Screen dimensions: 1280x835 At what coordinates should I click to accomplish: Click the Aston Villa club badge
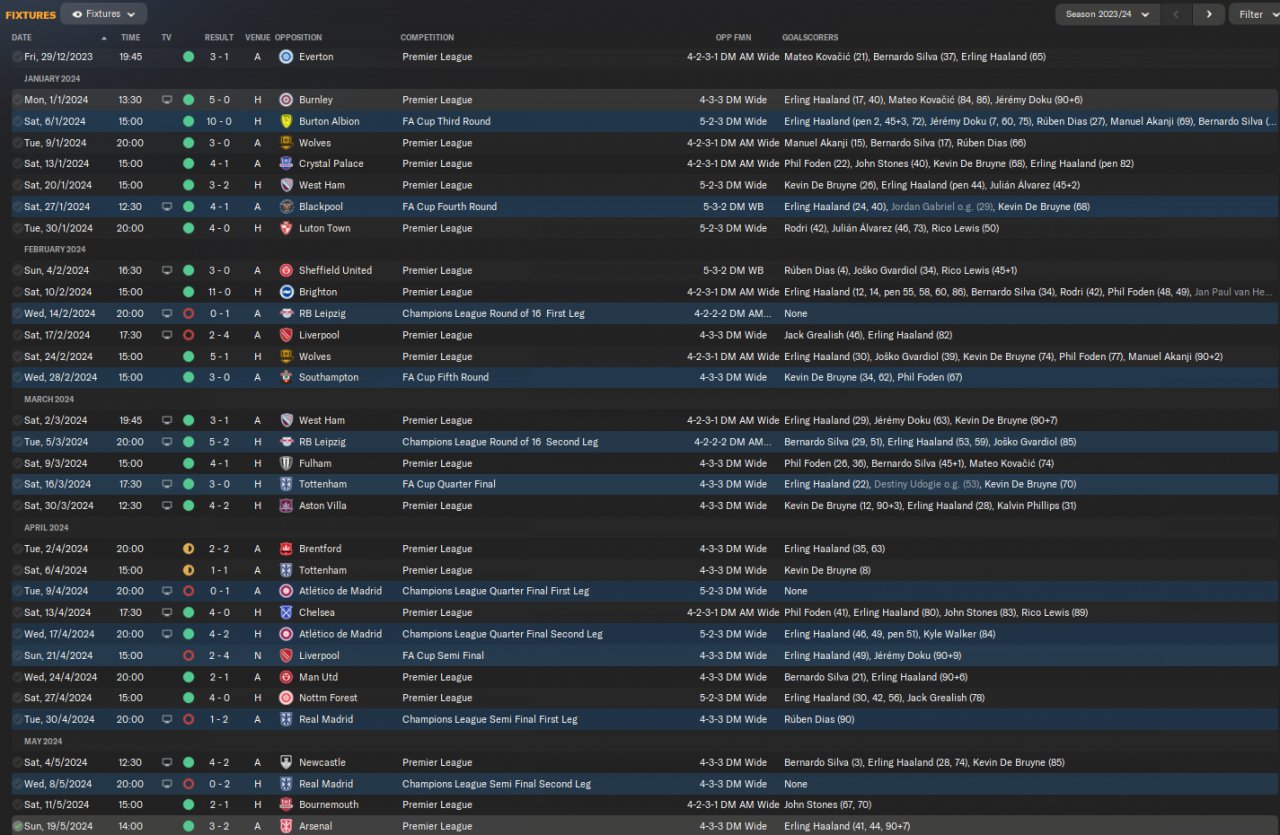click(286, 506)
